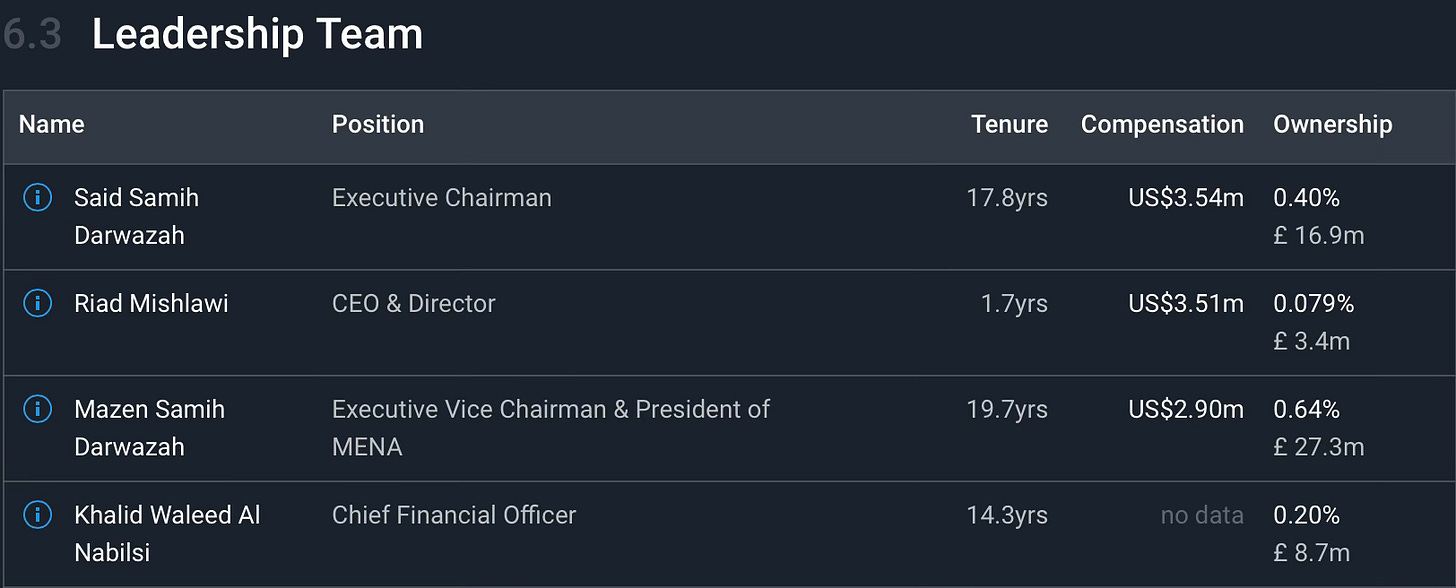
Task: Click the US$3.54m compensation value
Action: (1186, 198)
